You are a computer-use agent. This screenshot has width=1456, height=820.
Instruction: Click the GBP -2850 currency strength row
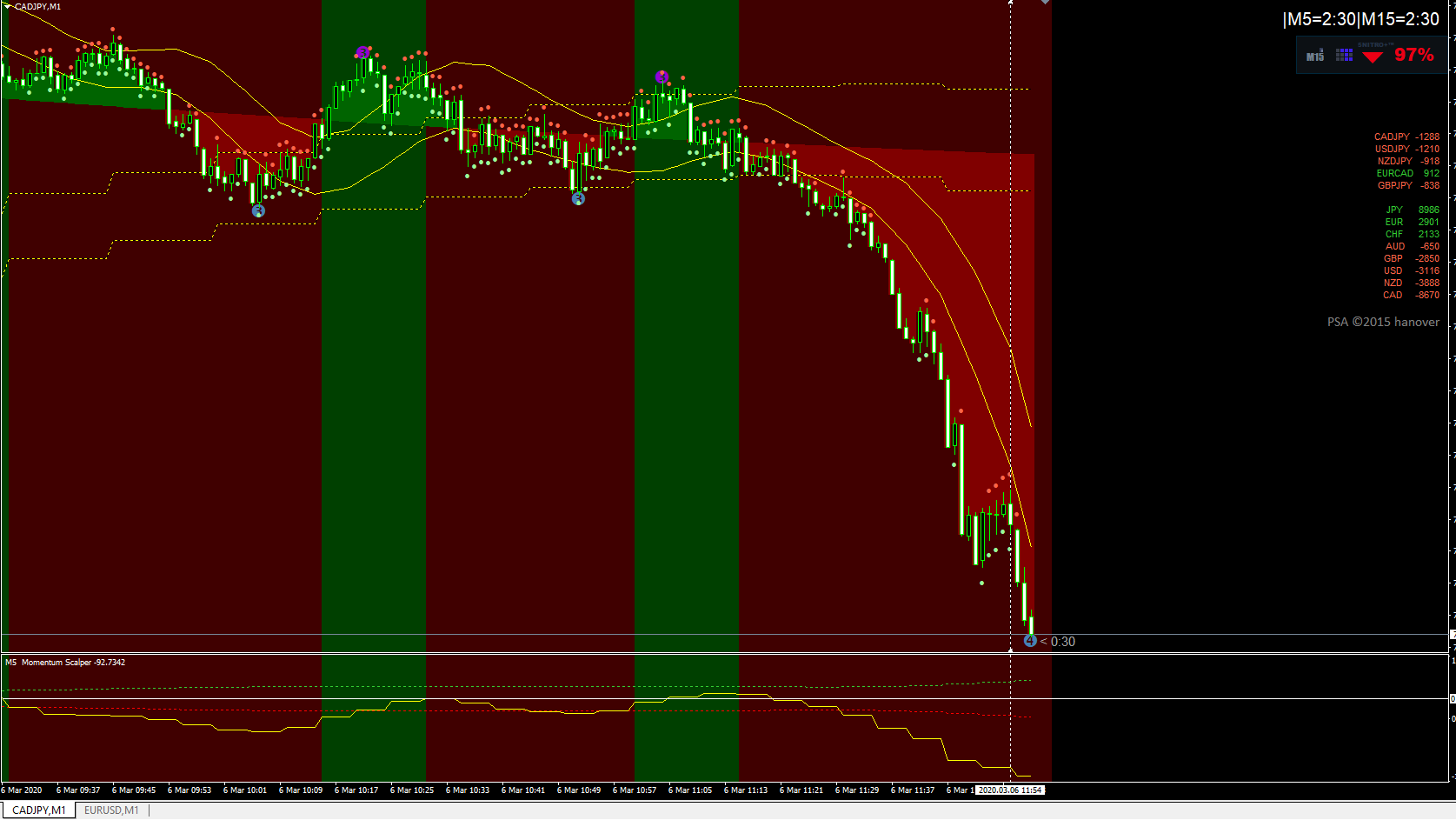1412,258
